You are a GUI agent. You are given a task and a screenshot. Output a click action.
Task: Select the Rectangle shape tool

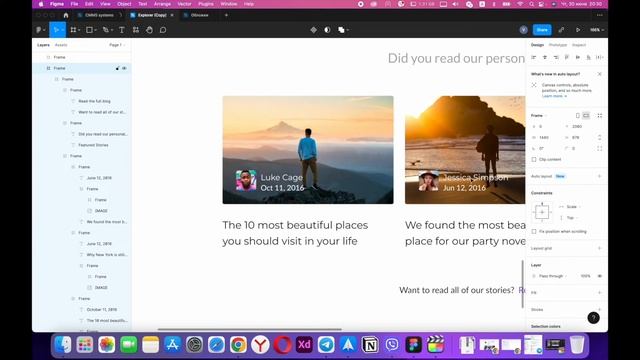coord(89,30)
